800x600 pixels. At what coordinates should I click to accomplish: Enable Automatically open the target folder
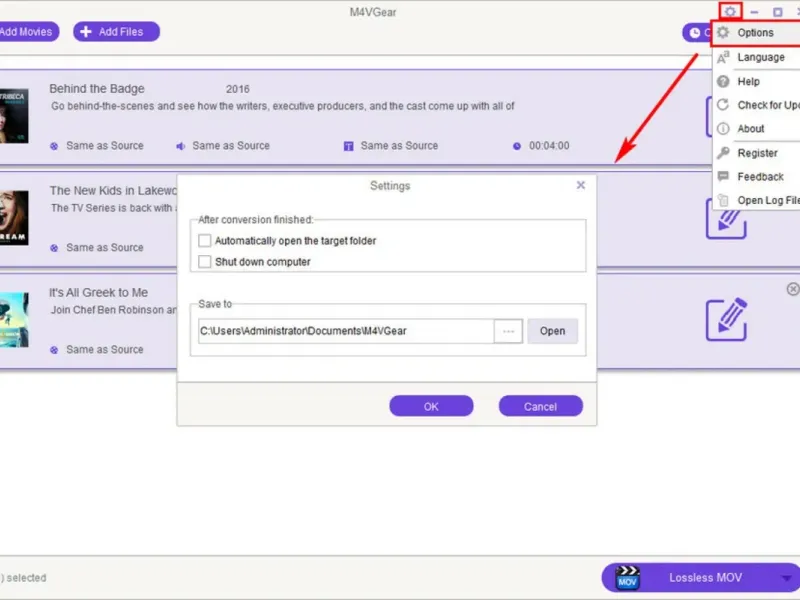coord(205,240)
